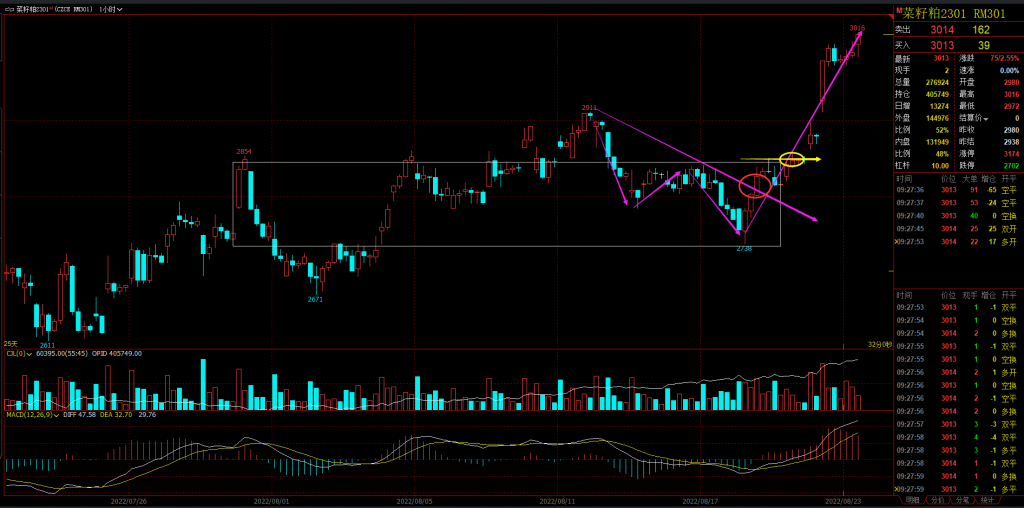
Task: Switch to the 分价 tab
Action: coord(937,499)
